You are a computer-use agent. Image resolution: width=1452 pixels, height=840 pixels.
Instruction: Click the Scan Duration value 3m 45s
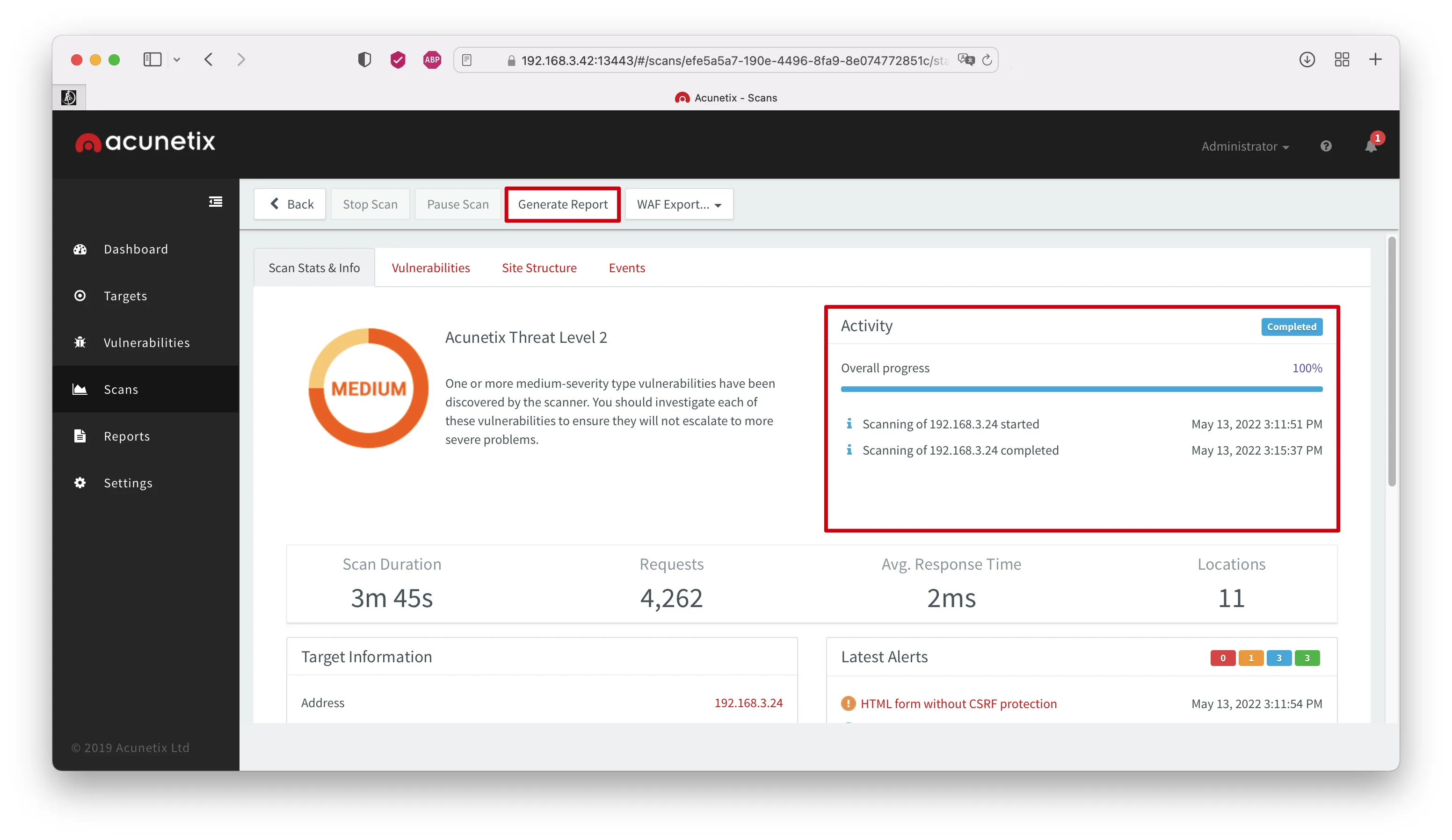coord(392,598)
